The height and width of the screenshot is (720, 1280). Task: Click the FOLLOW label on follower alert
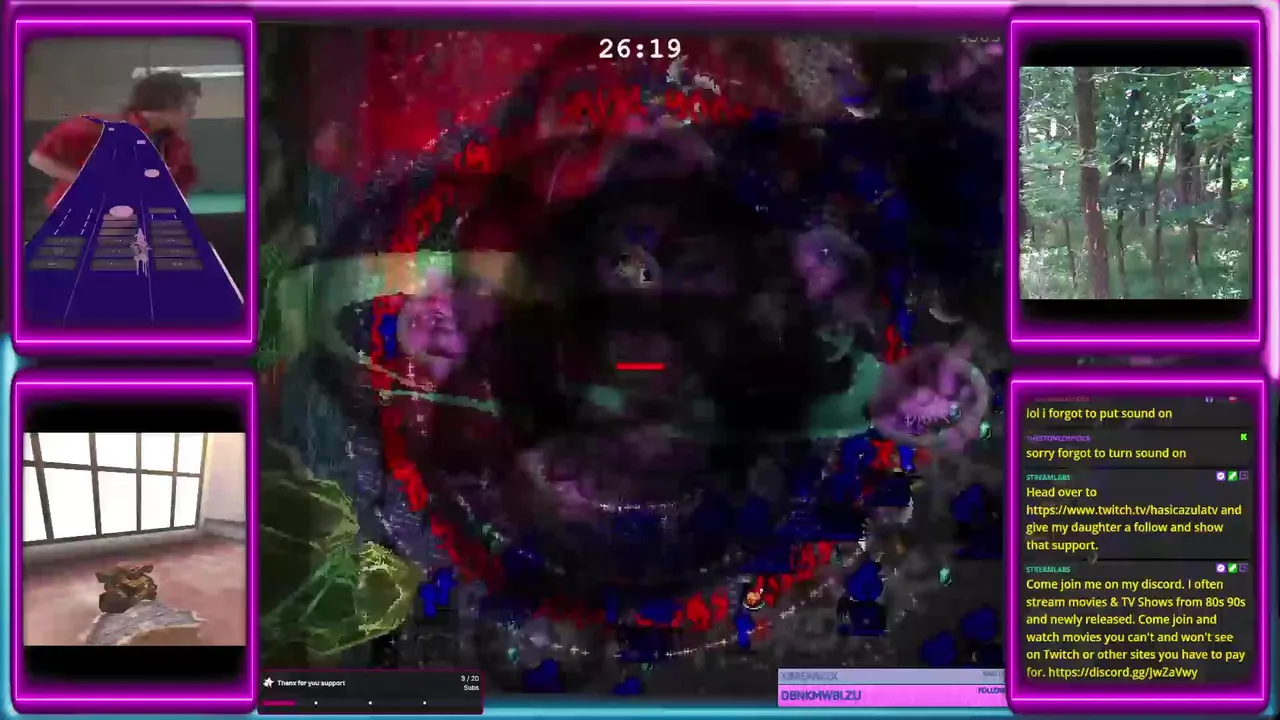[991, 691]
